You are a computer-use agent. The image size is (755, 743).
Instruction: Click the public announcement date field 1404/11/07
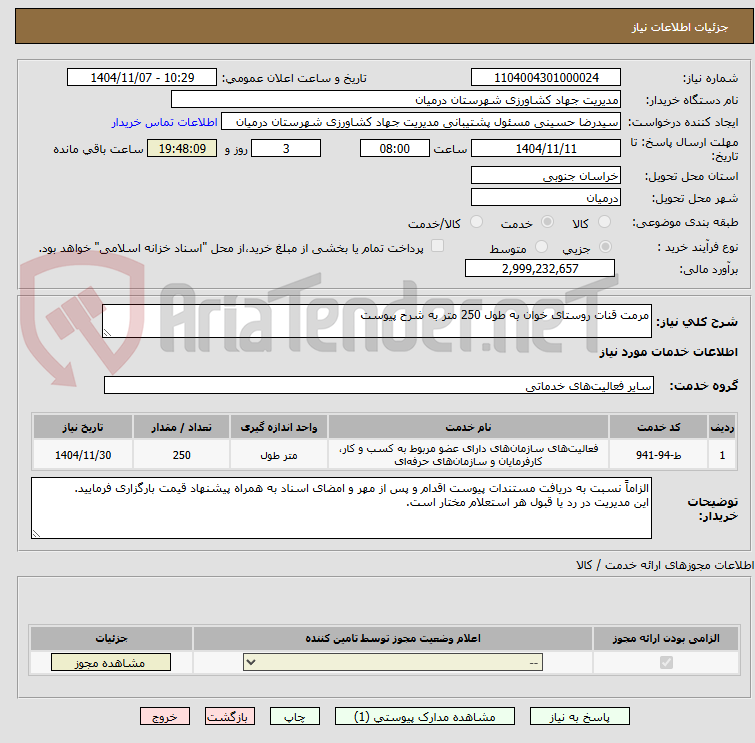(142, 78)
